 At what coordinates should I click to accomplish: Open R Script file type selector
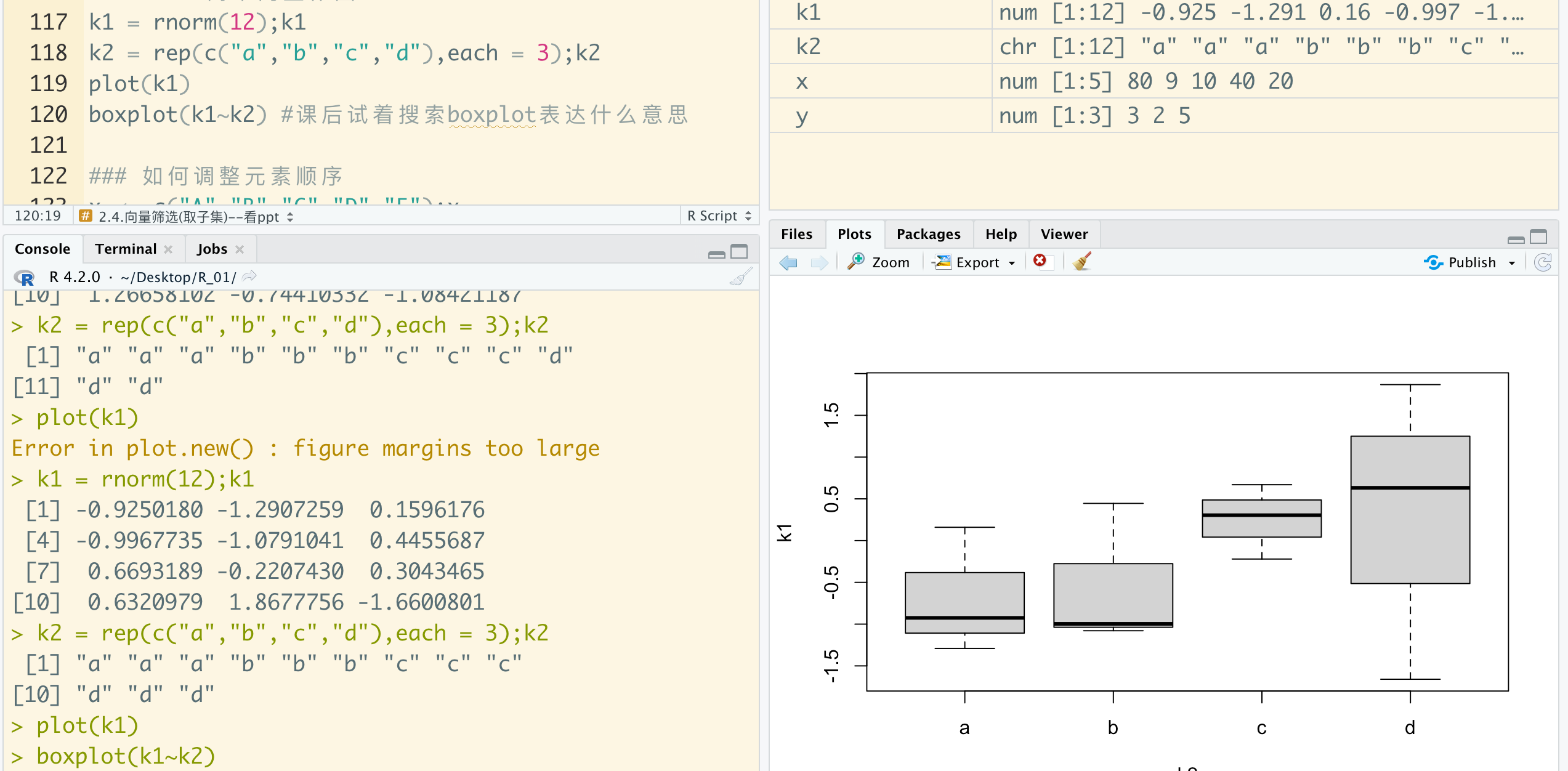coord(719,216)
